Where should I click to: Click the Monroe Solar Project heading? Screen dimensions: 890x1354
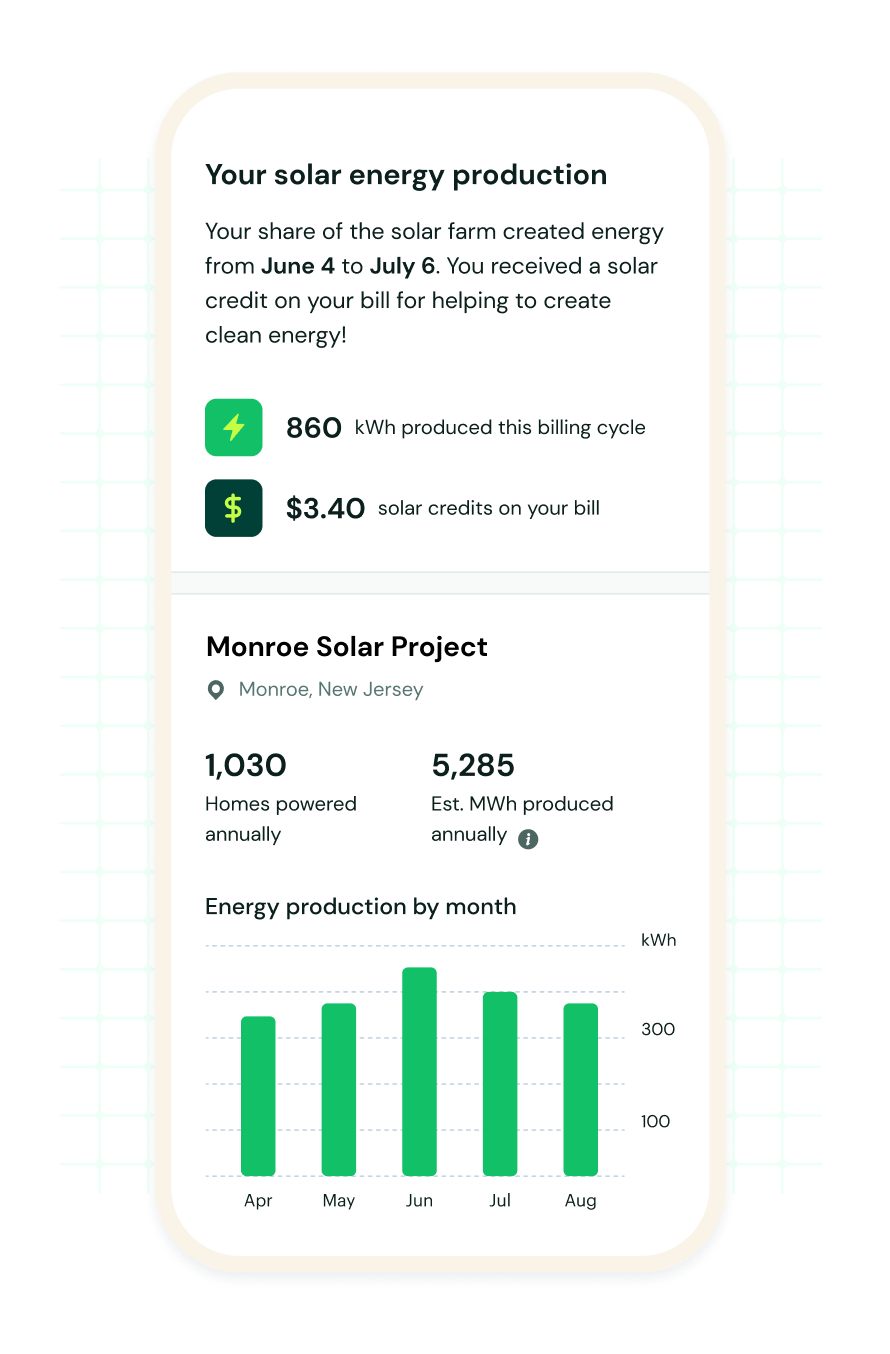347,647
